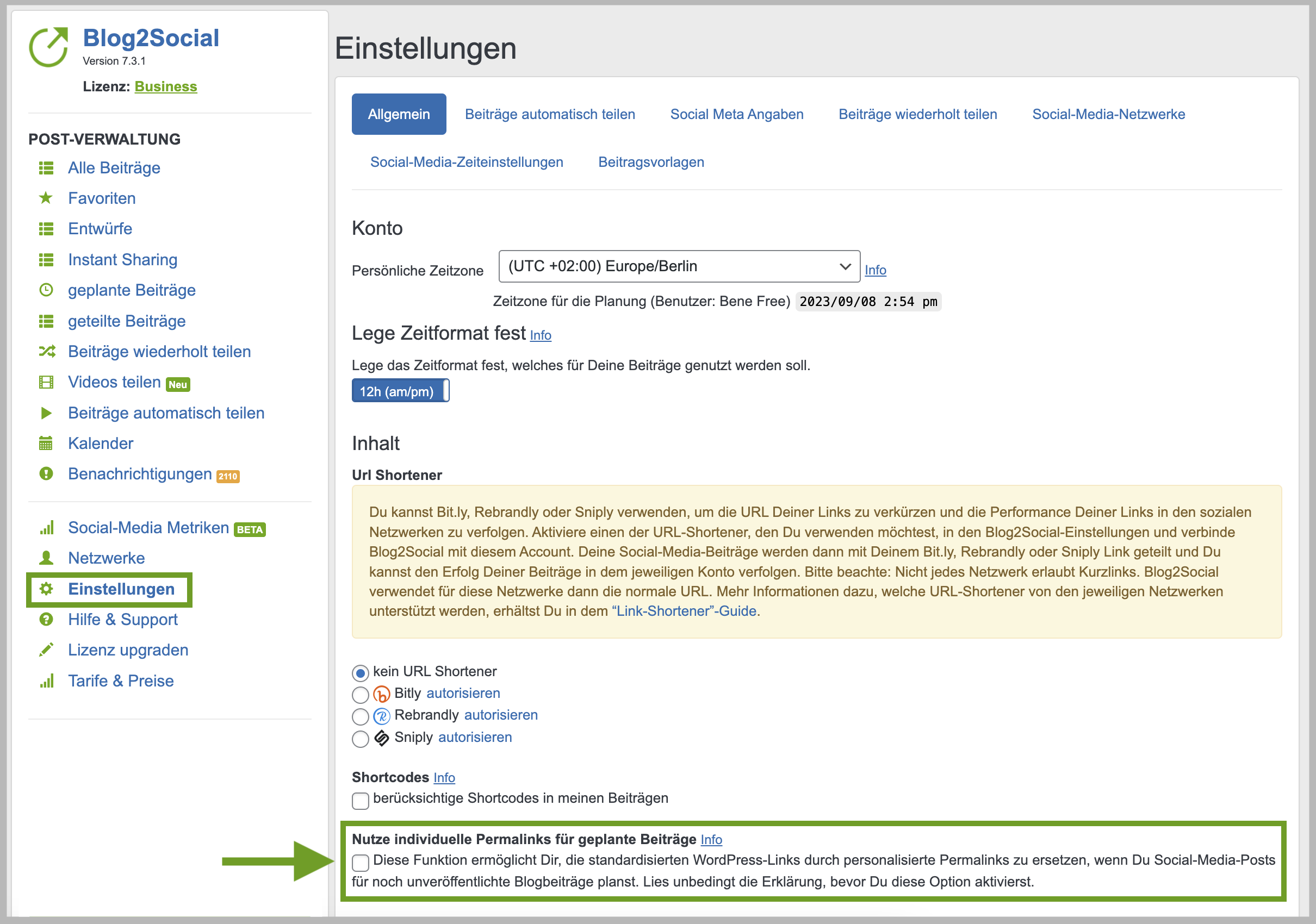Click the list icon beside Alle Beiträge
The width and height of the screenshot is (1316, 924).
(x=46, y=168)
